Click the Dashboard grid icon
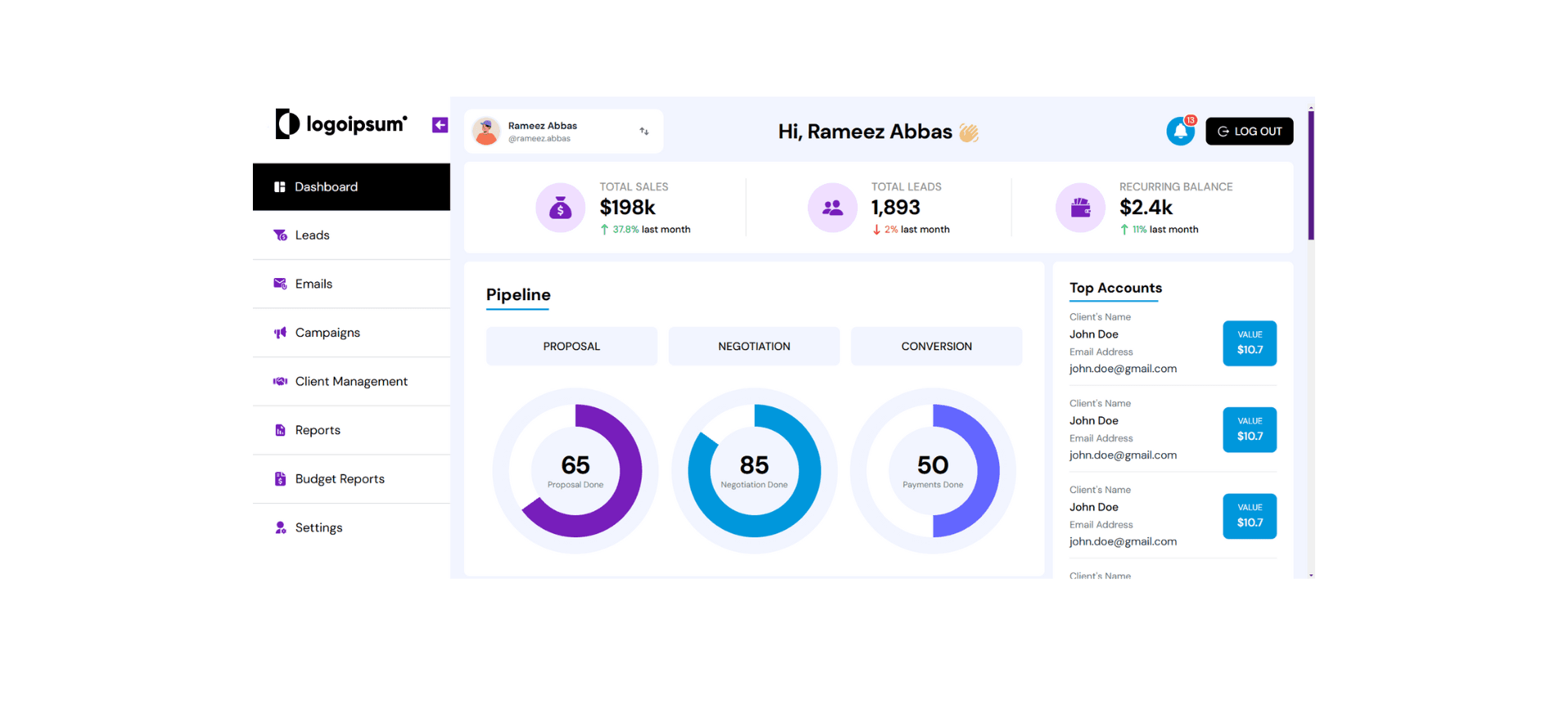1568x723 pixels. click(279, 186)
